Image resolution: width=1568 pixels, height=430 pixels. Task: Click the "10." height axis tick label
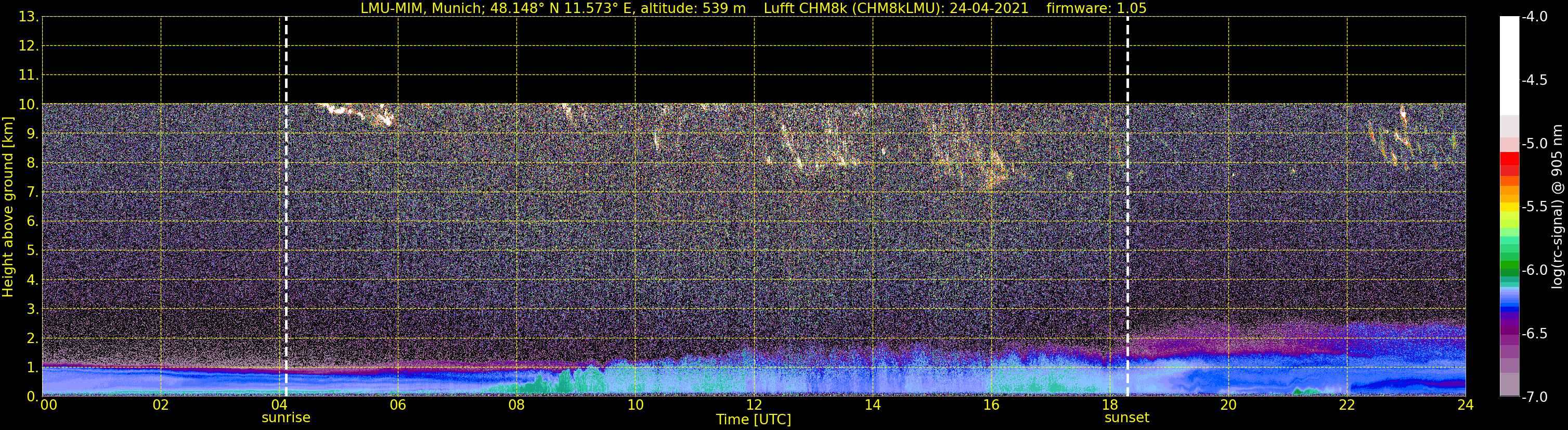pyautogui.click(x=29, y=104)
